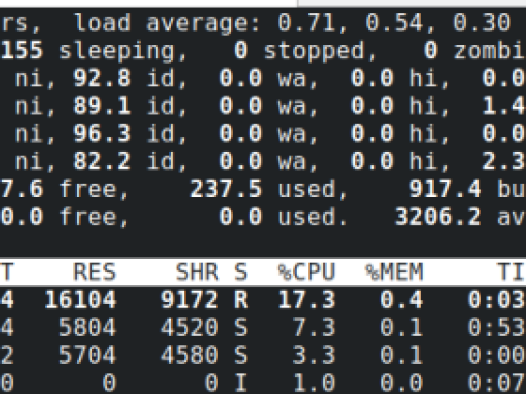Click the 917.4 buffer memory value
Screen dimensions: 526x394
(445, 189)
